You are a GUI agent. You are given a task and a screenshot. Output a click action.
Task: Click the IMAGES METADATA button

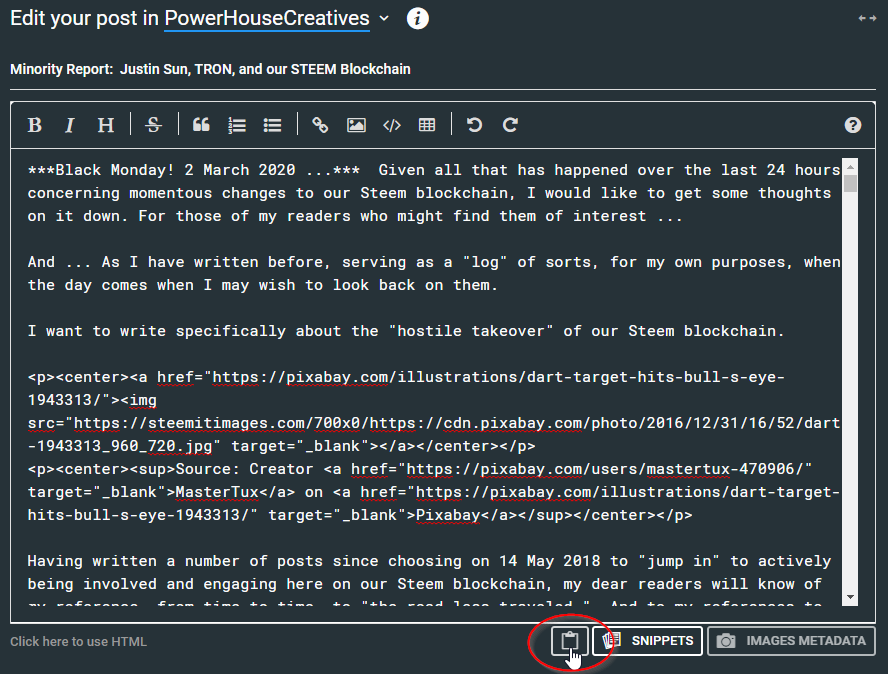click(x=791, y=641)
